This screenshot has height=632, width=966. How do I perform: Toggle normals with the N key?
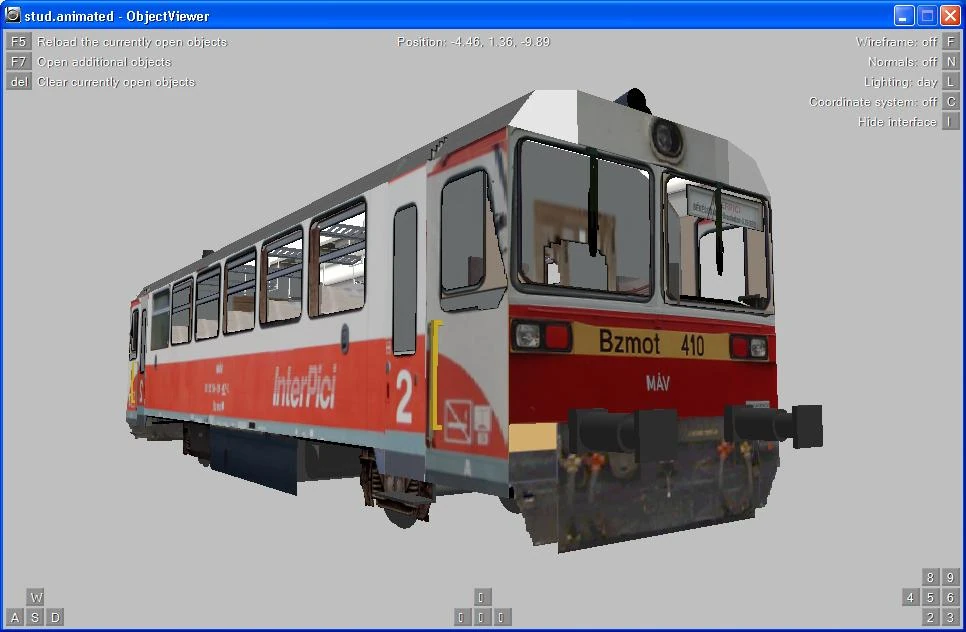951,62
